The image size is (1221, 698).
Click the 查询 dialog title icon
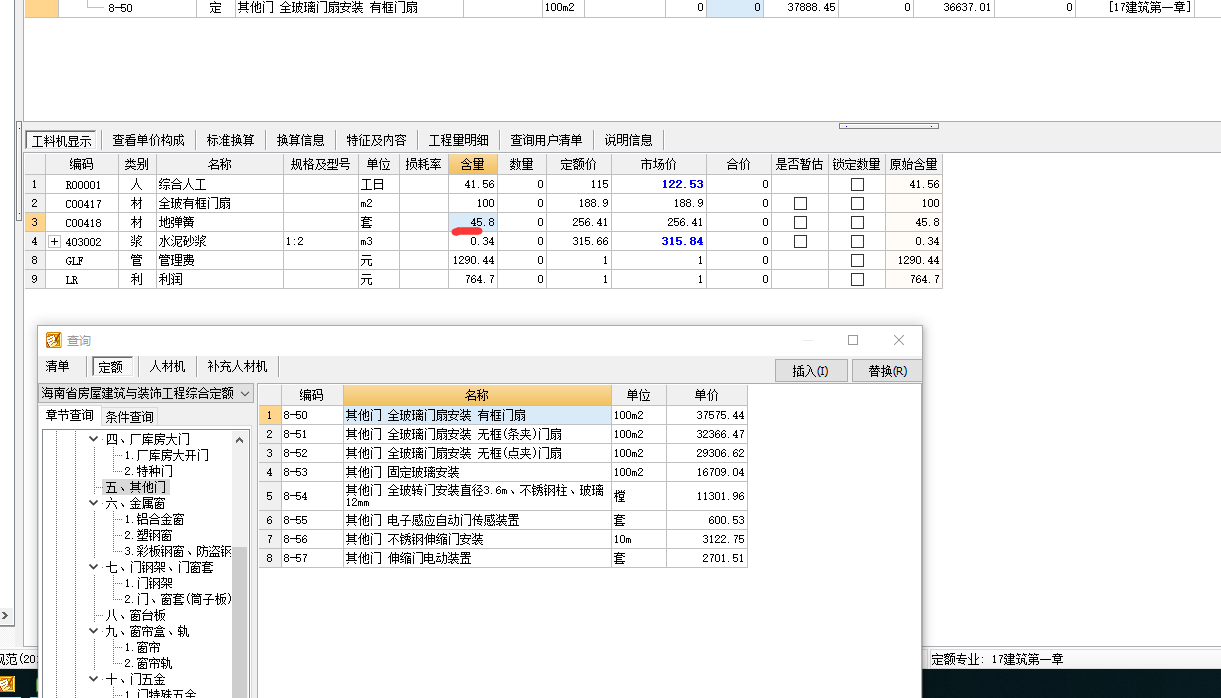pos(53,341)
